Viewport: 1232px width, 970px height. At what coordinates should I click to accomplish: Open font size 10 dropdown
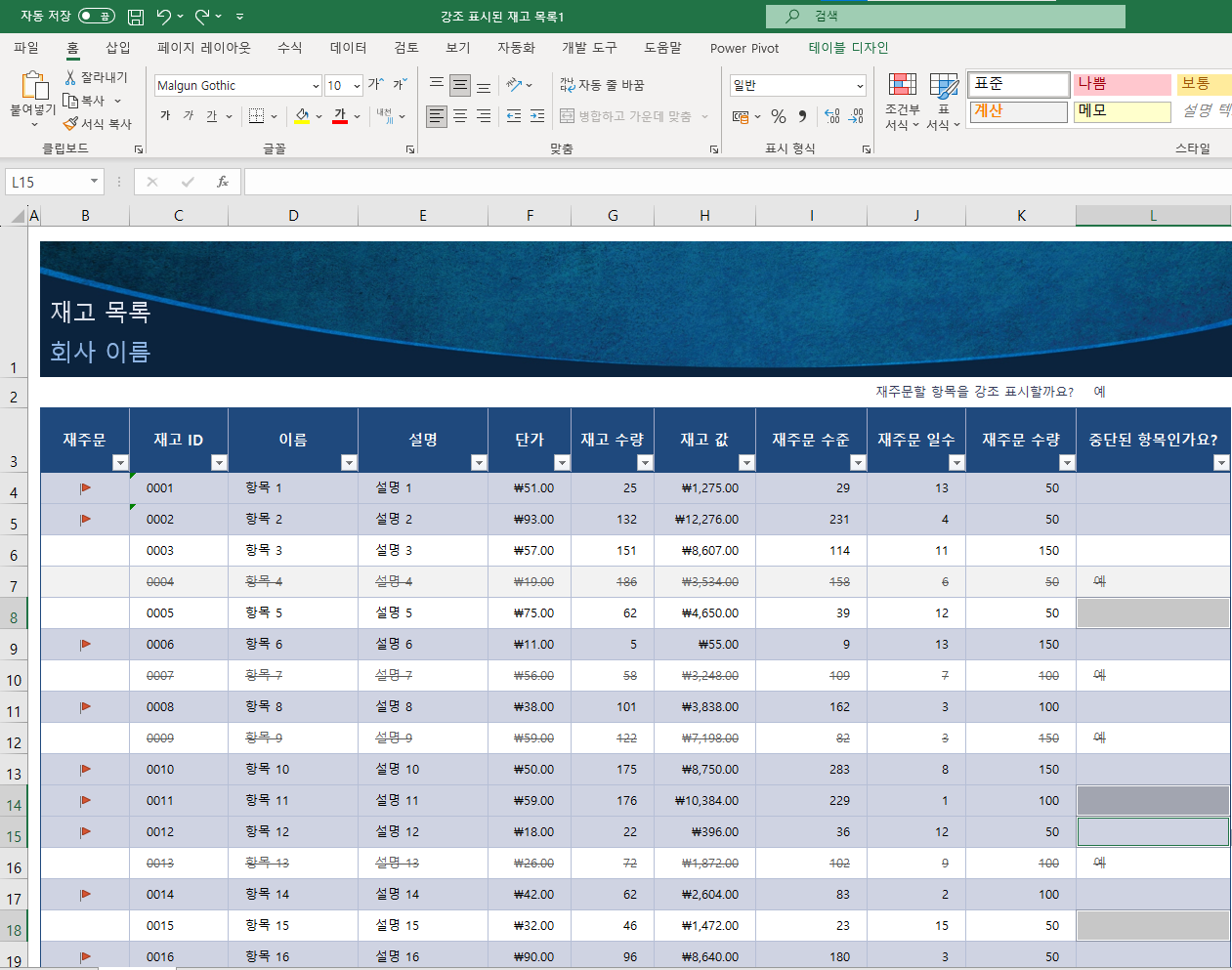point(357,86)
